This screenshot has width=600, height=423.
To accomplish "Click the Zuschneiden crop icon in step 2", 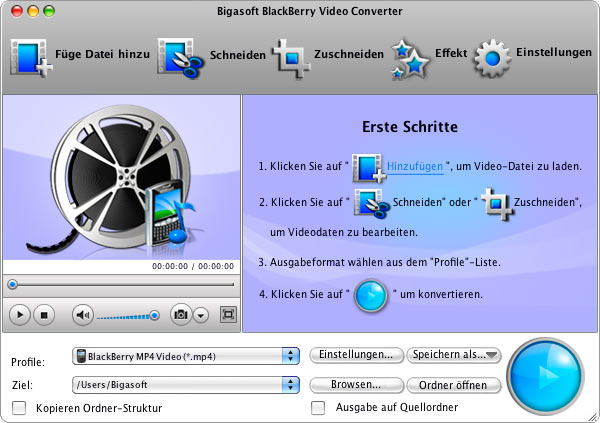I will [x=496, y=204].
